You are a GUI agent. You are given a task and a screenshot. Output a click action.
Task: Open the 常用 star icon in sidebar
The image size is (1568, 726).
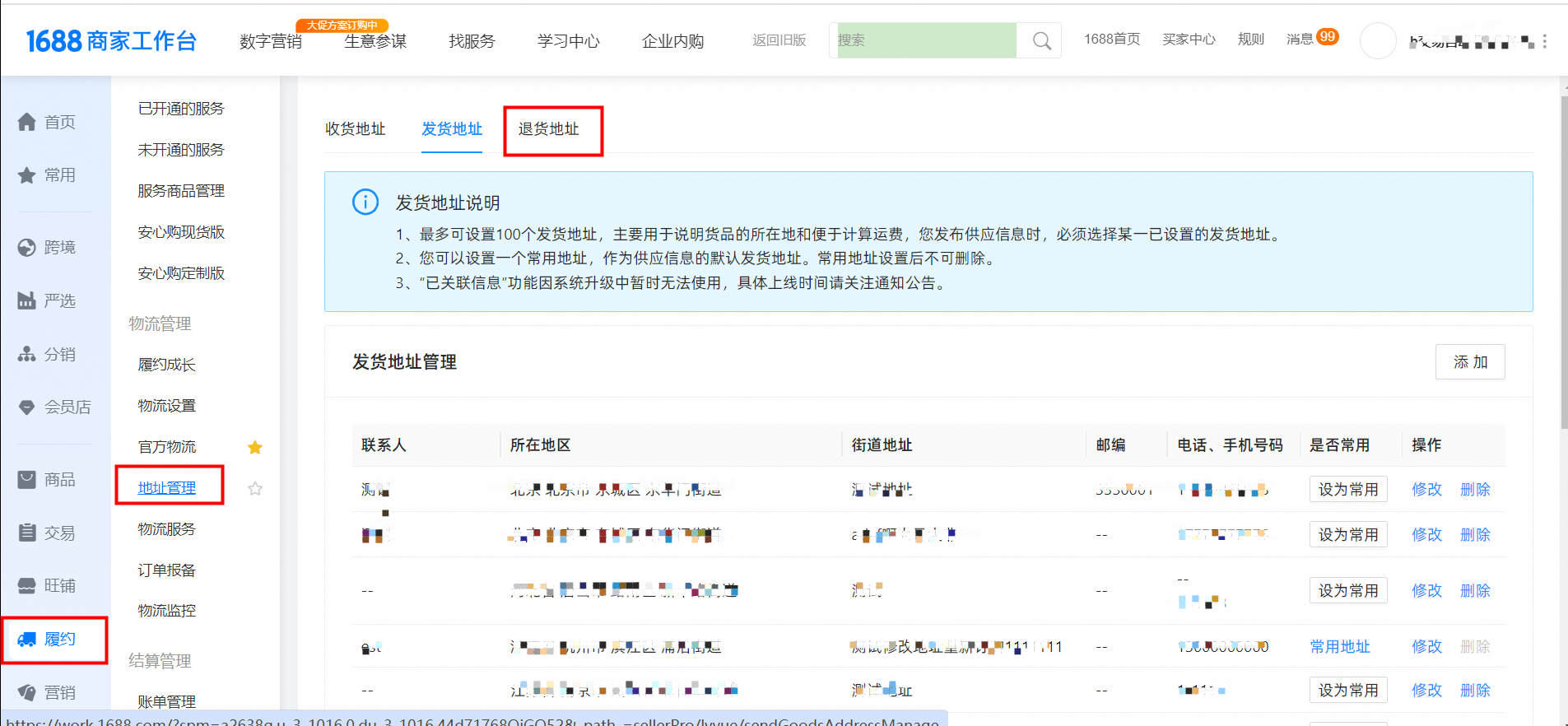tap(27, 175)
